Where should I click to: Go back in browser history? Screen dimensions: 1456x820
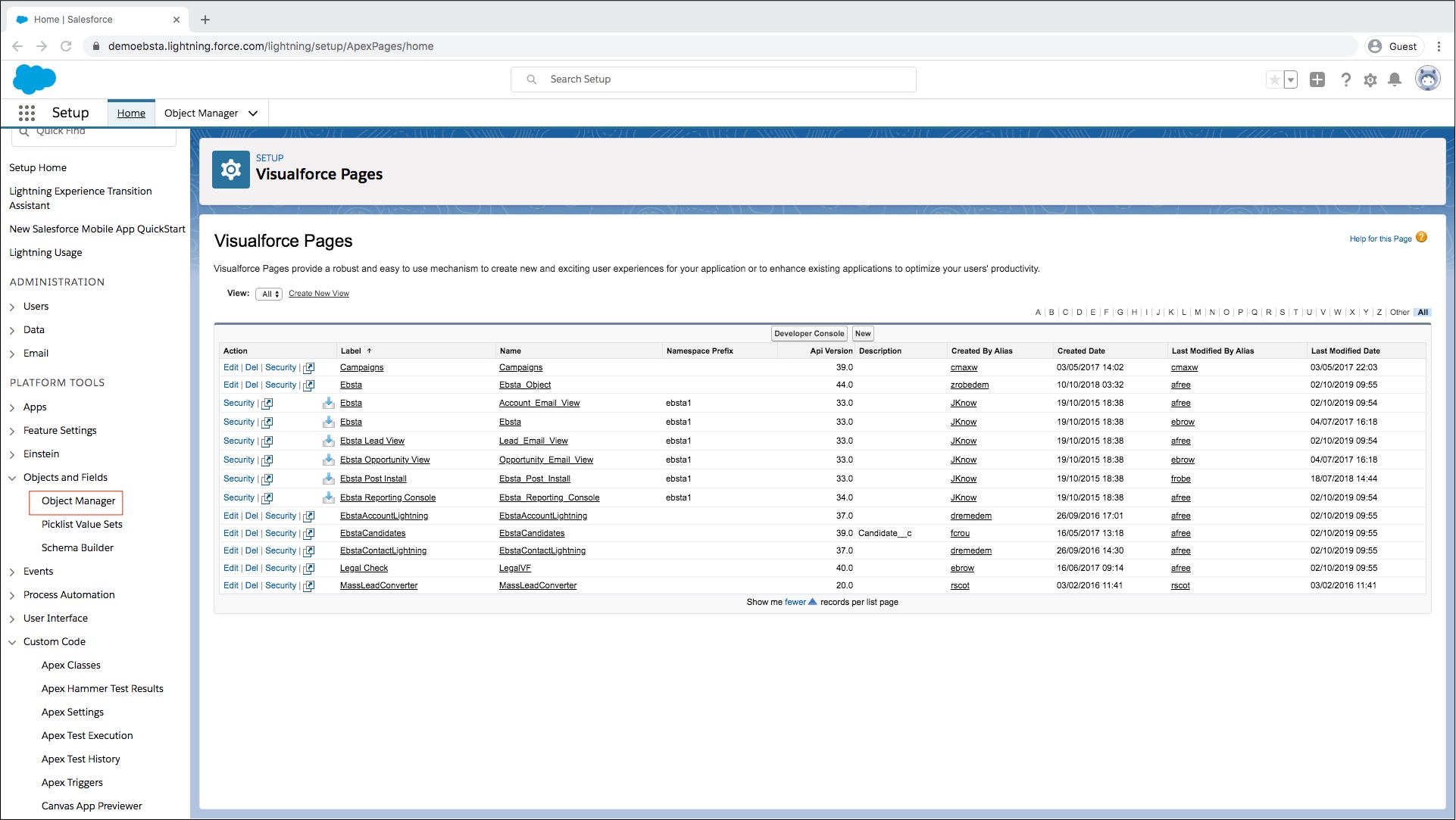(x=17, y=46)
